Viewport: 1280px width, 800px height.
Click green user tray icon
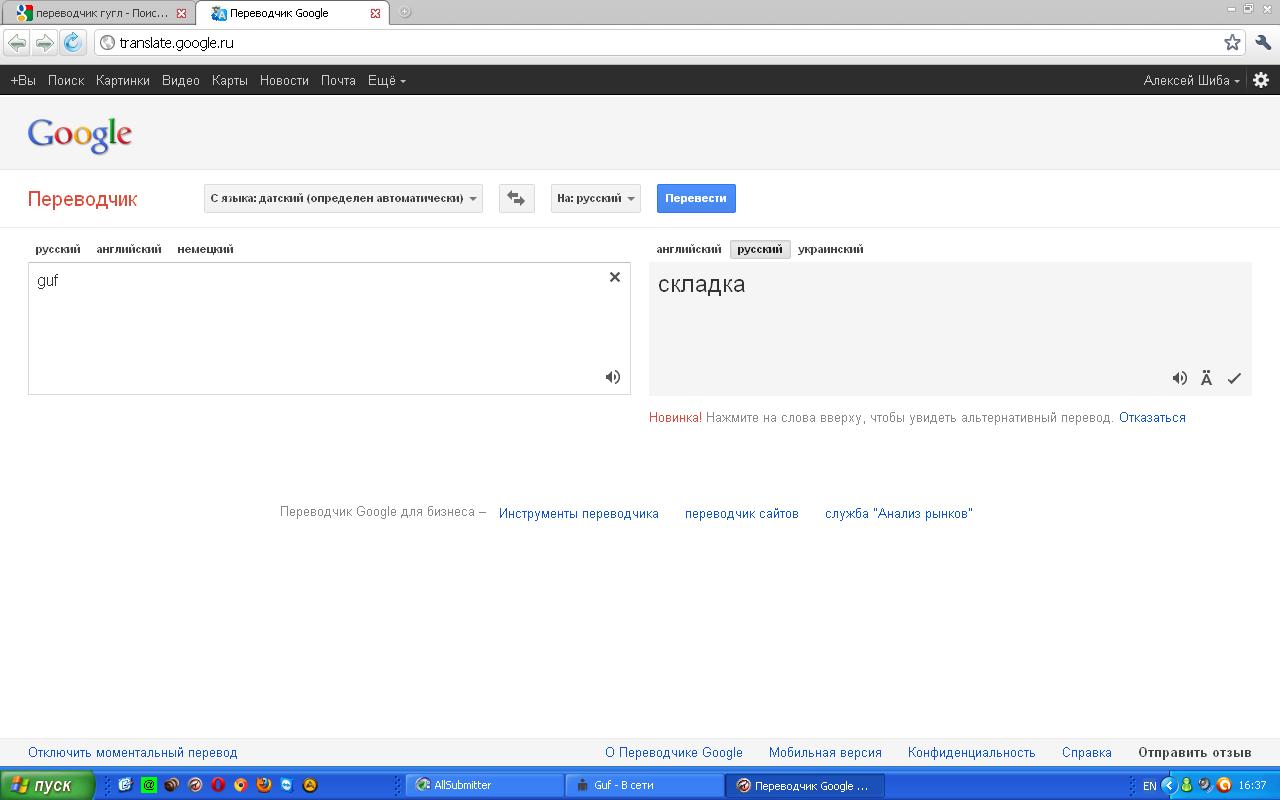[1186, 785]
